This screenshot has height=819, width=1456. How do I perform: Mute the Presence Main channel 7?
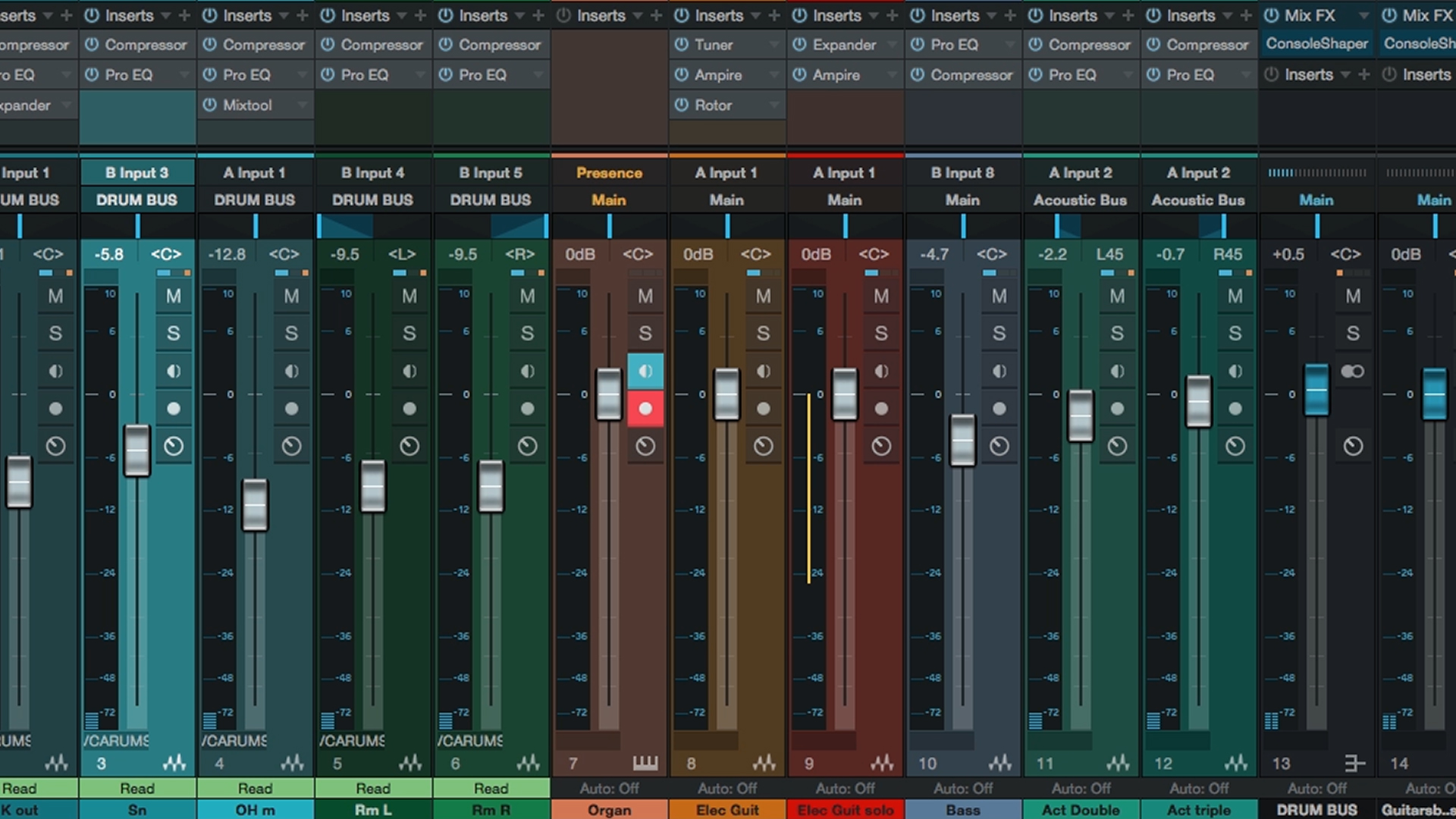645,294
